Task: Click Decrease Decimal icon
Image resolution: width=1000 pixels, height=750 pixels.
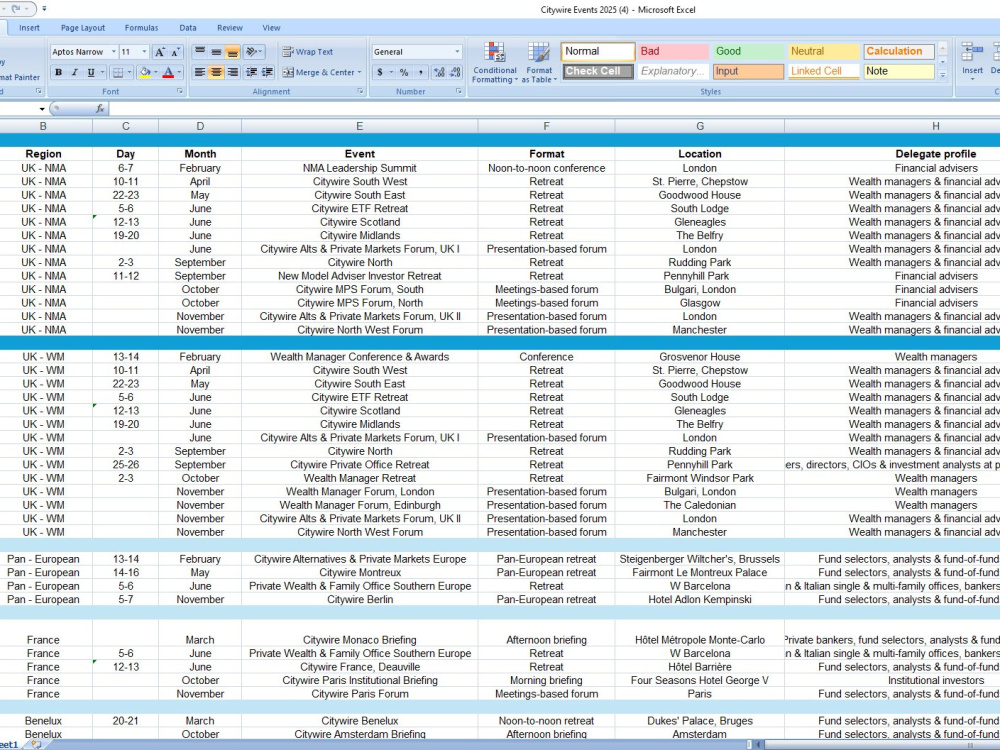Action: (455, 73)
